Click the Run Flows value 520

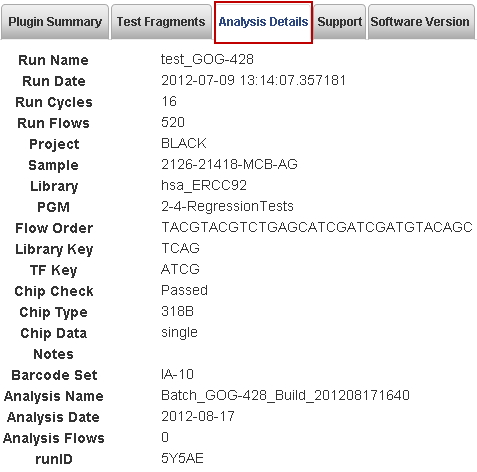click(173, 122)
